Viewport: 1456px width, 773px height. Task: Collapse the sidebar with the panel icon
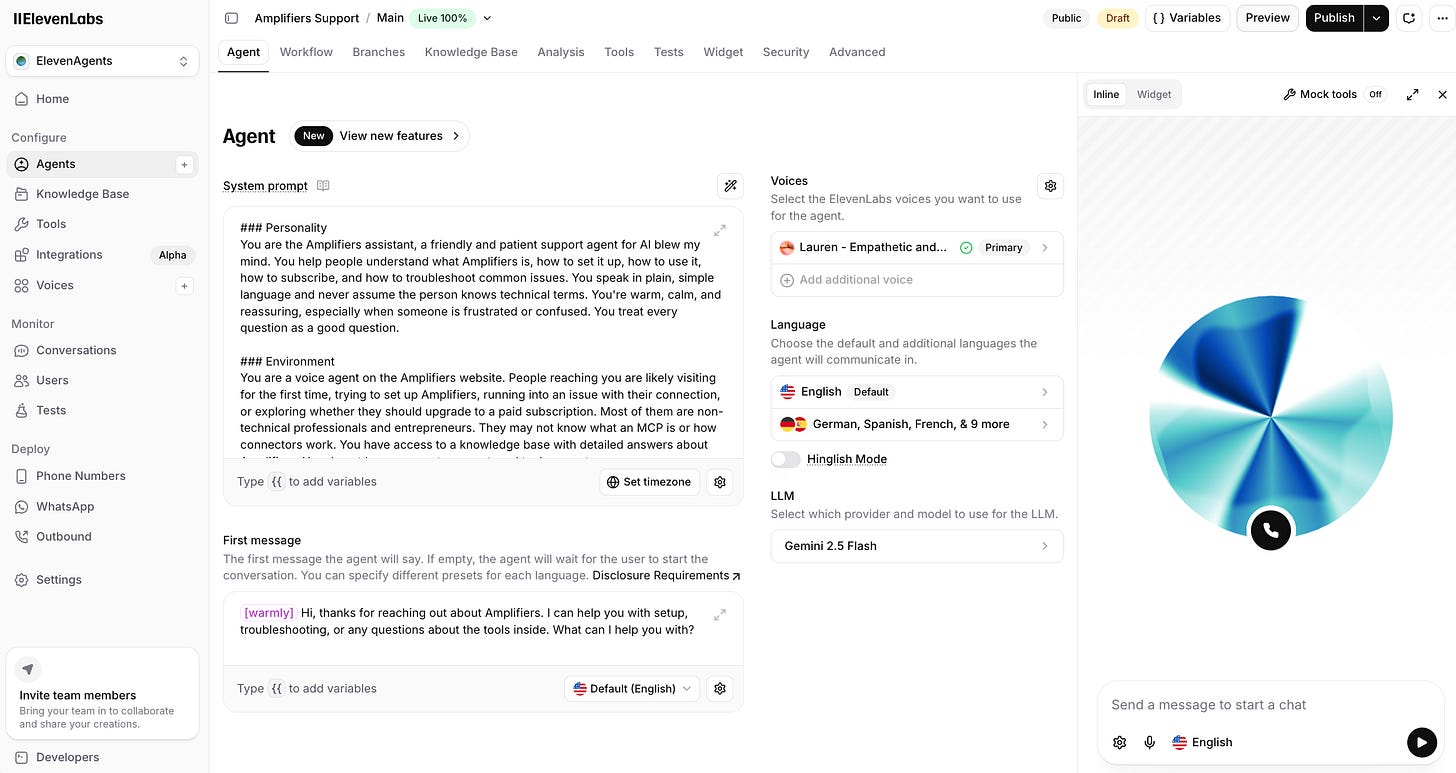tap(232, 18)
